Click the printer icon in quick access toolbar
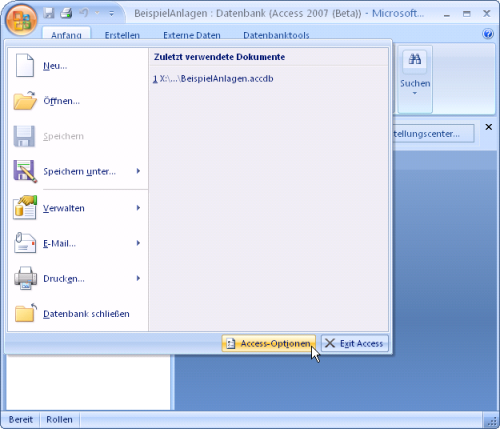This screenshot has width=500, height=429. pos(66,13)
